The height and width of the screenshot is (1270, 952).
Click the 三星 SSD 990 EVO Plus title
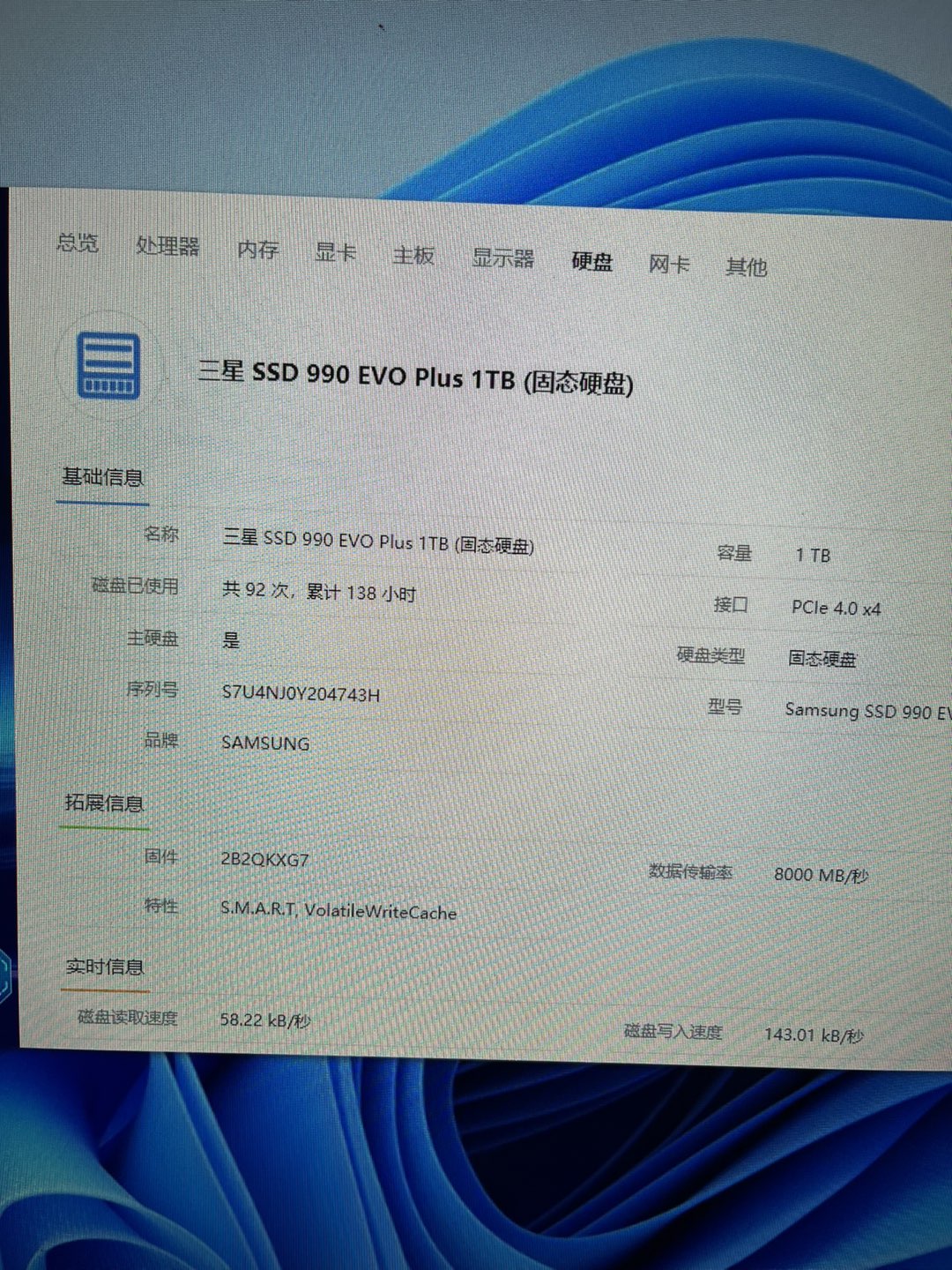415,377
